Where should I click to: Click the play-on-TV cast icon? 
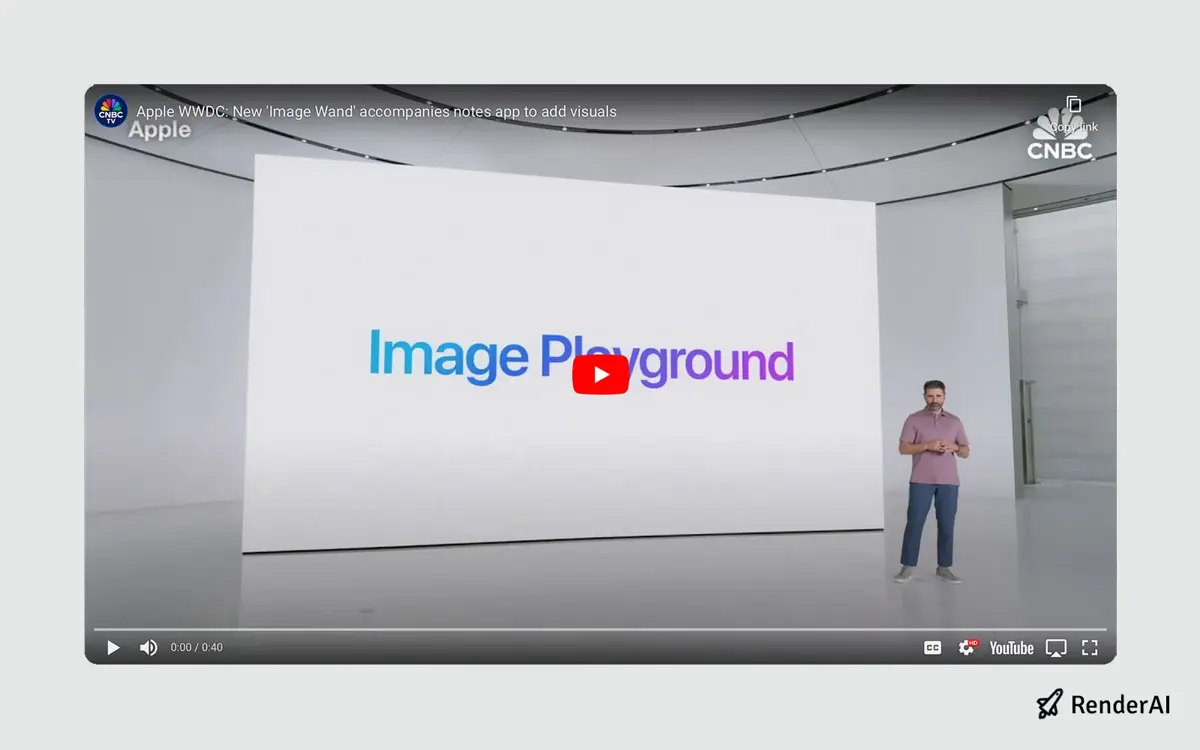tap(1055, 647)
